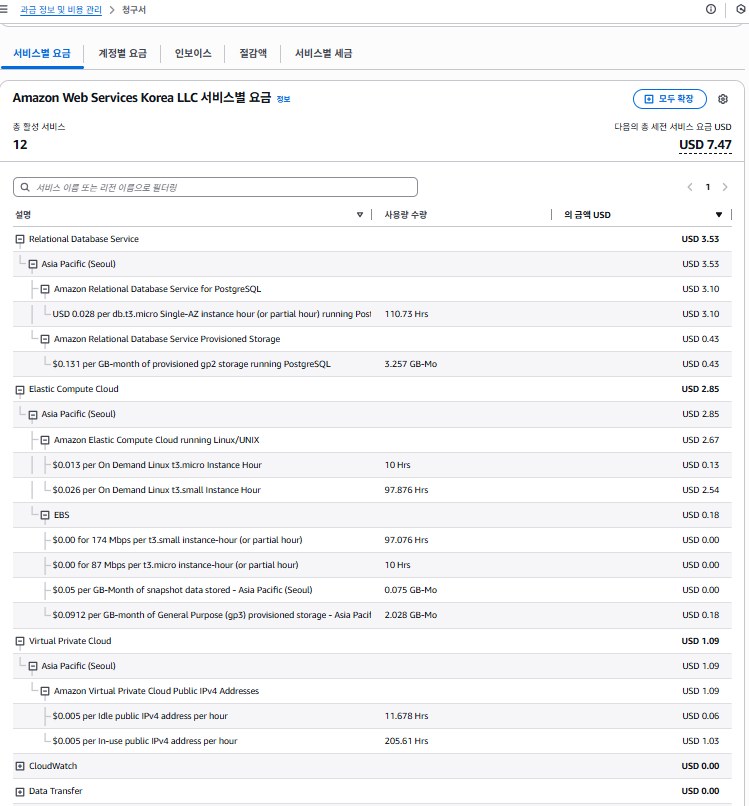Sort by 의 금액 USD column arrow
The height and width of the screenshot is (806, 749).
click(x=719, y=215)
